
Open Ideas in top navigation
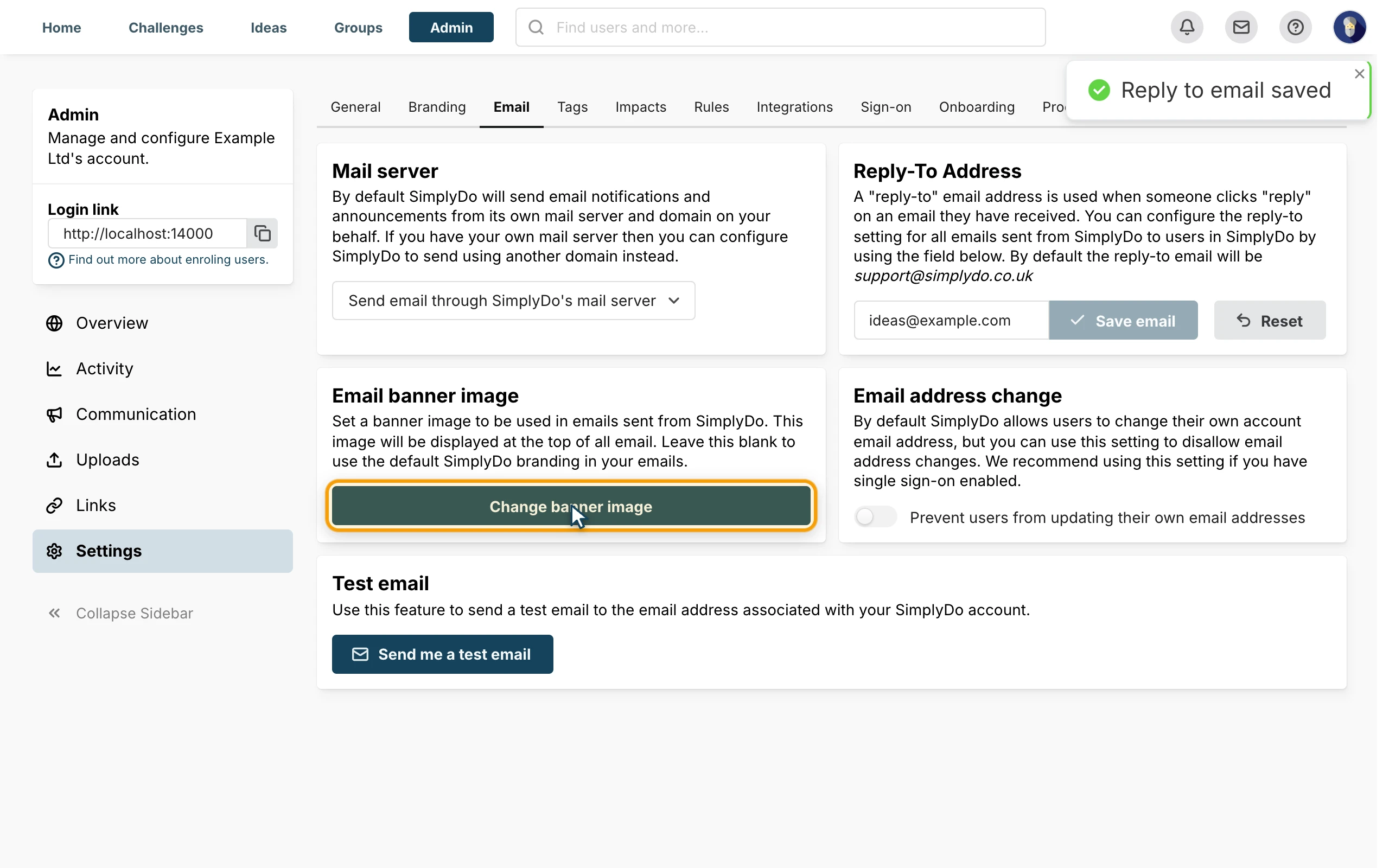(269, 27)
